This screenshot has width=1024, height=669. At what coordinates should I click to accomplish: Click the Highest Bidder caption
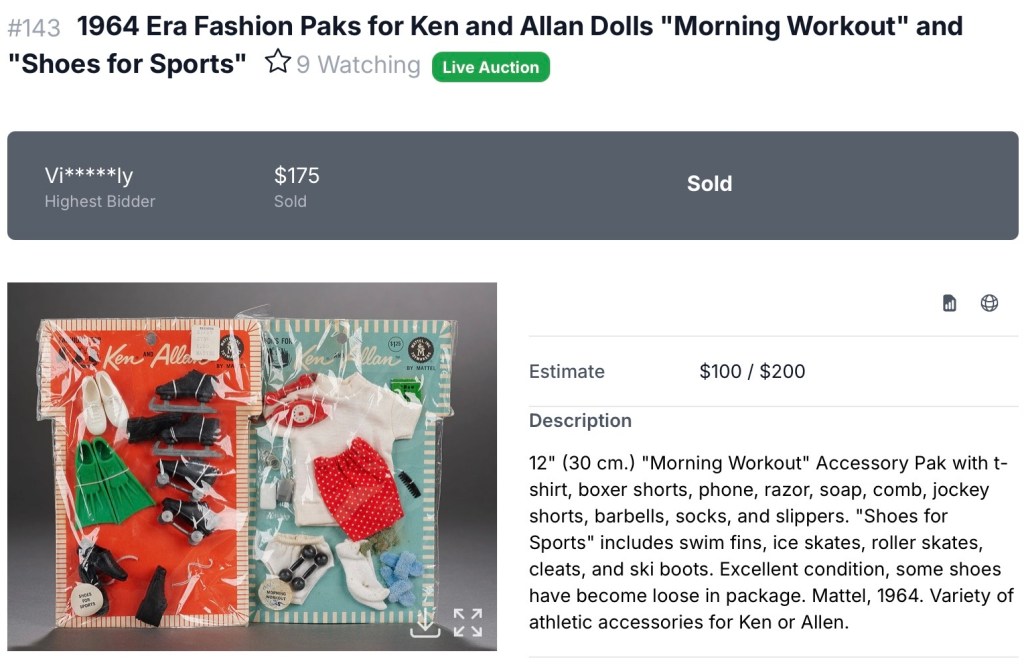100,201
